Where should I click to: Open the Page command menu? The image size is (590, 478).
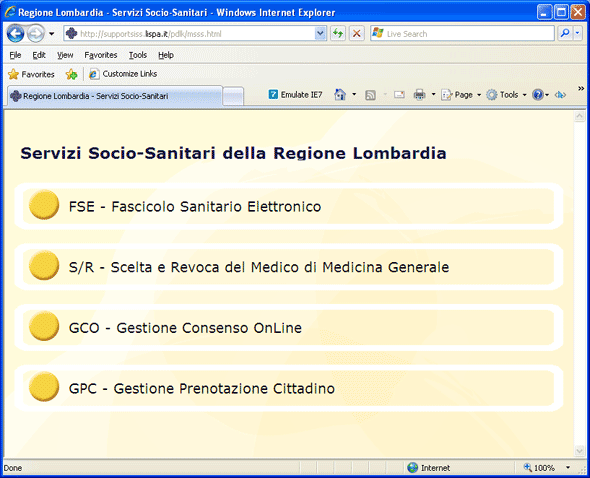pos(461,94)
